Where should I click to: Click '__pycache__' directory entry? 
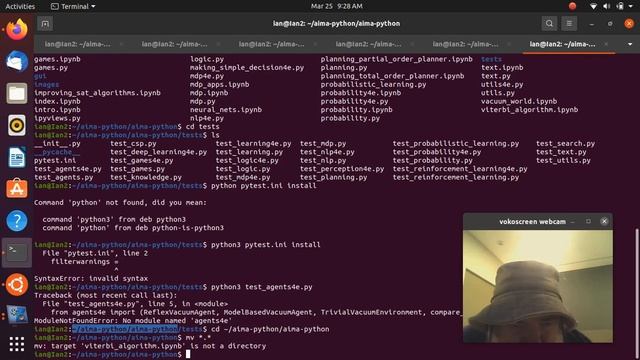pyautogui.click(x=57, y=152)
